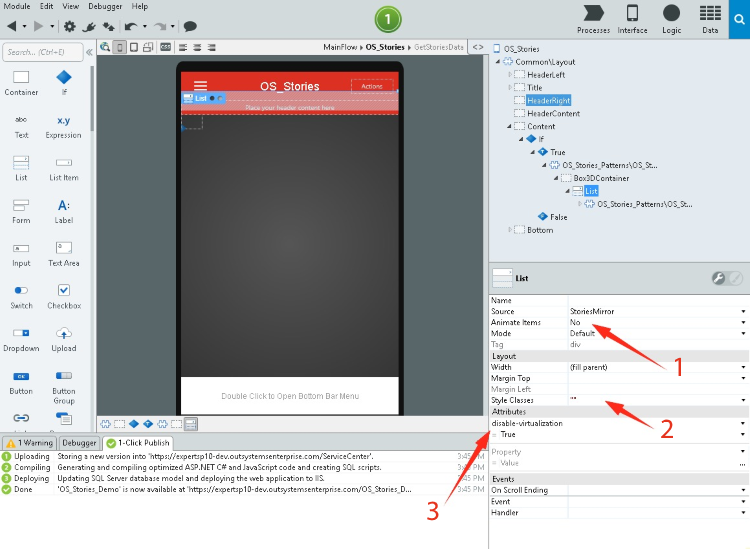Select the Checkbox widget in toolbox

(x=63, y=296)
